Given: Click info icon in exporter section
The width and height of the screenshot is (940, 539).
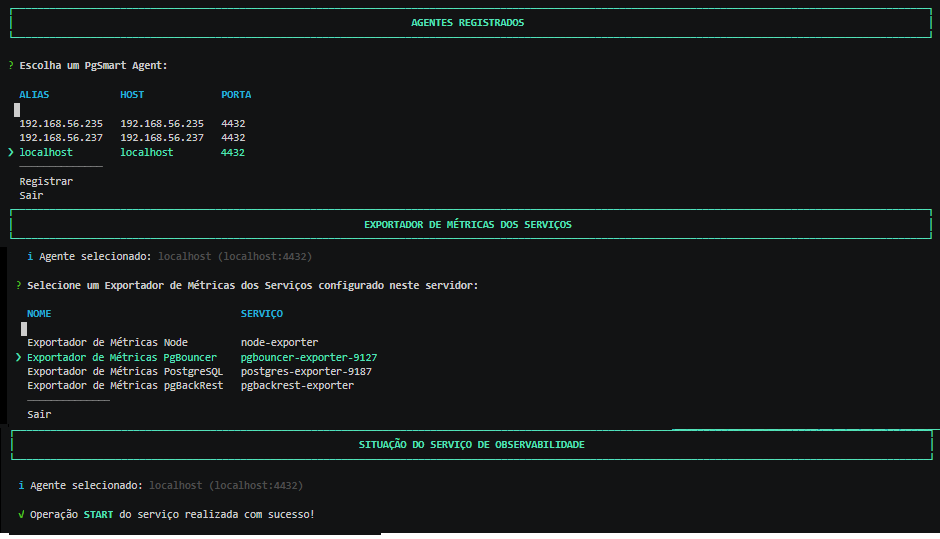Looking at the screenshot, I should [30, 257].
